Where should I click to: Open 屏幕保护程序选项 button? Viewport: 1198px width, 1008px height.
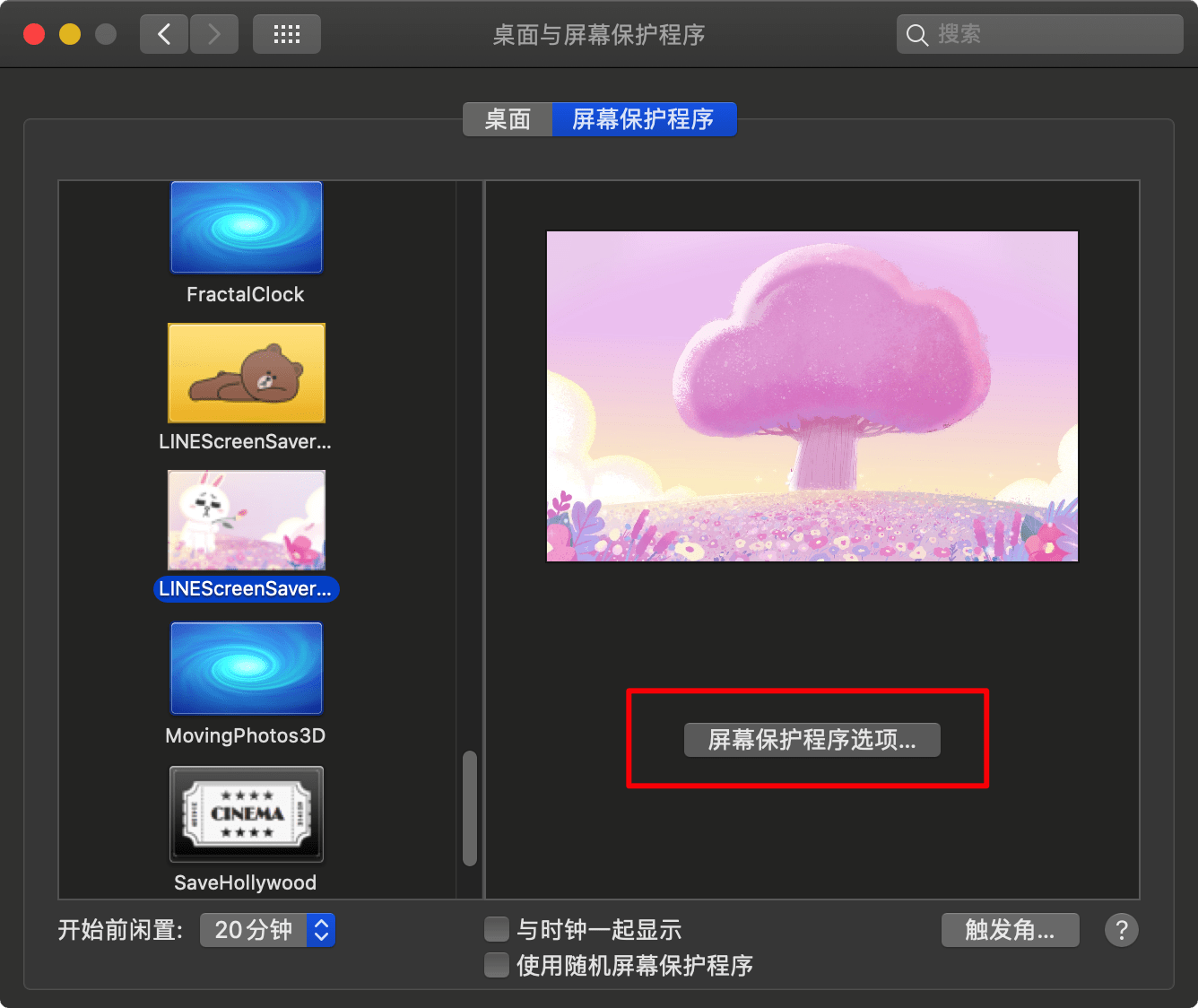(812, 740)
